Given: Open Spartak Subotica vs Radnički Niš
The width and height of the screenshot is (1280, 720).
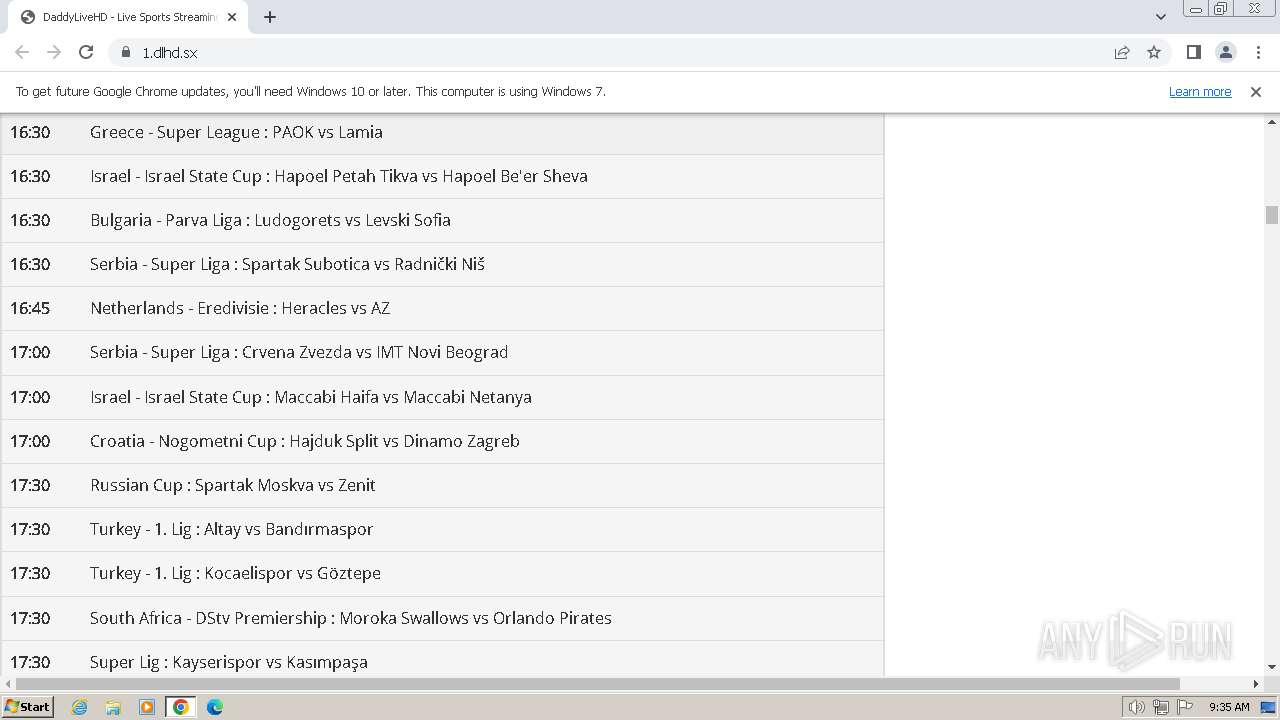Looking at the screenshot, I should coord(287,264).
